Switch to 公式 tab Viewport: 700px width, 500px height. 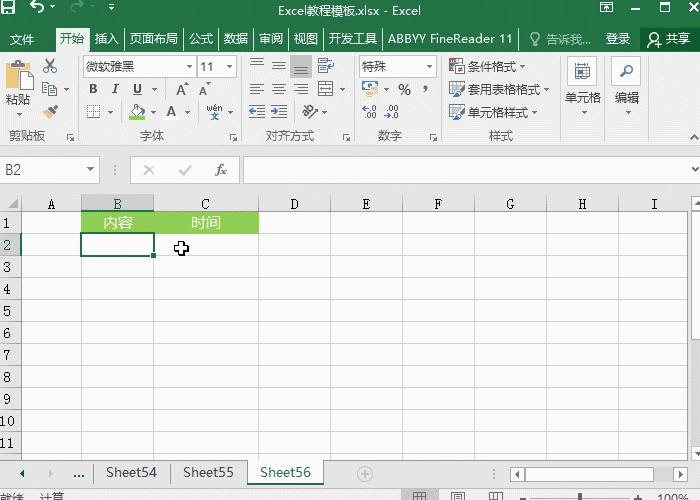201,39
